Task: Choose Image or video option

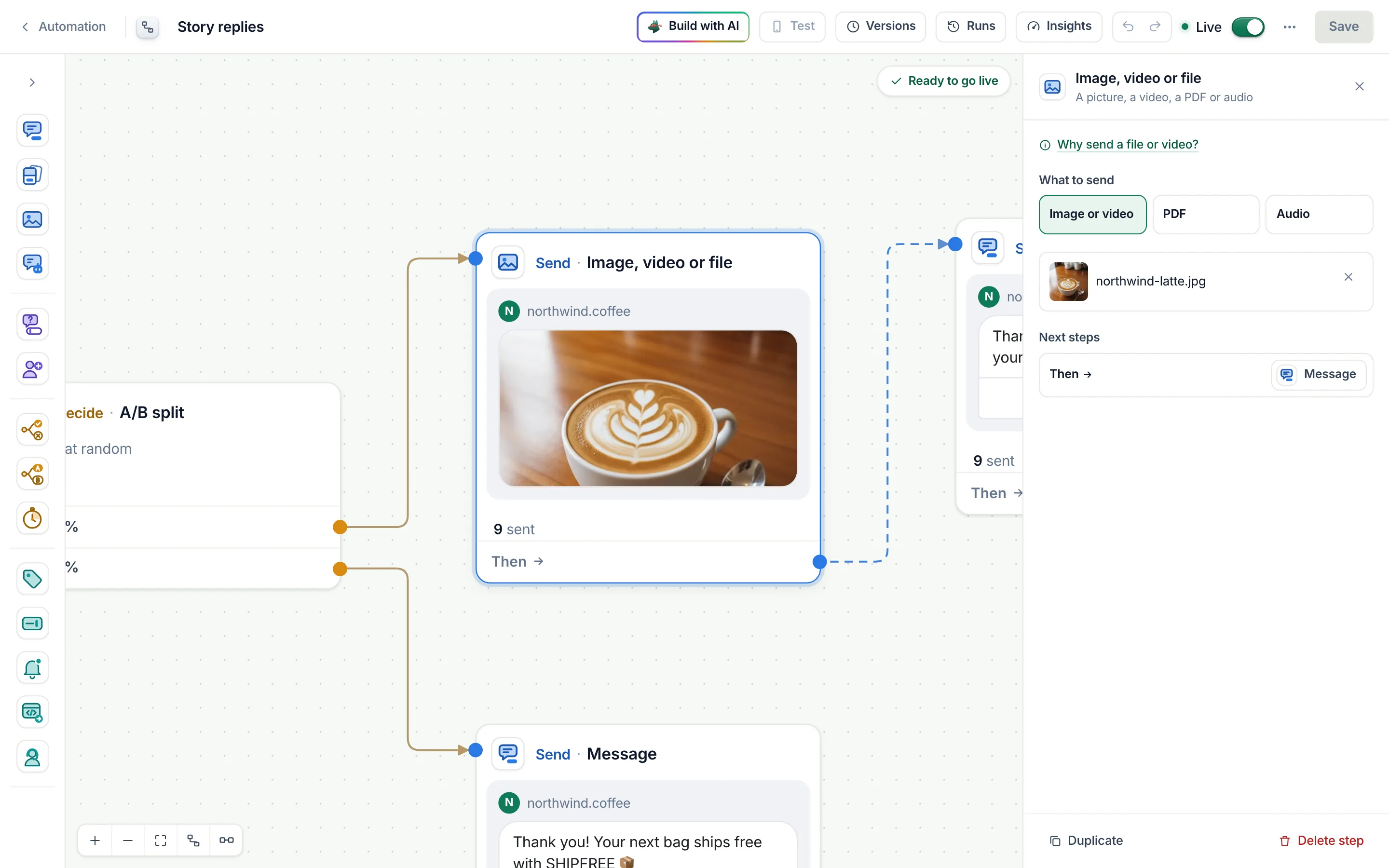Action: tap(1092, 214)
